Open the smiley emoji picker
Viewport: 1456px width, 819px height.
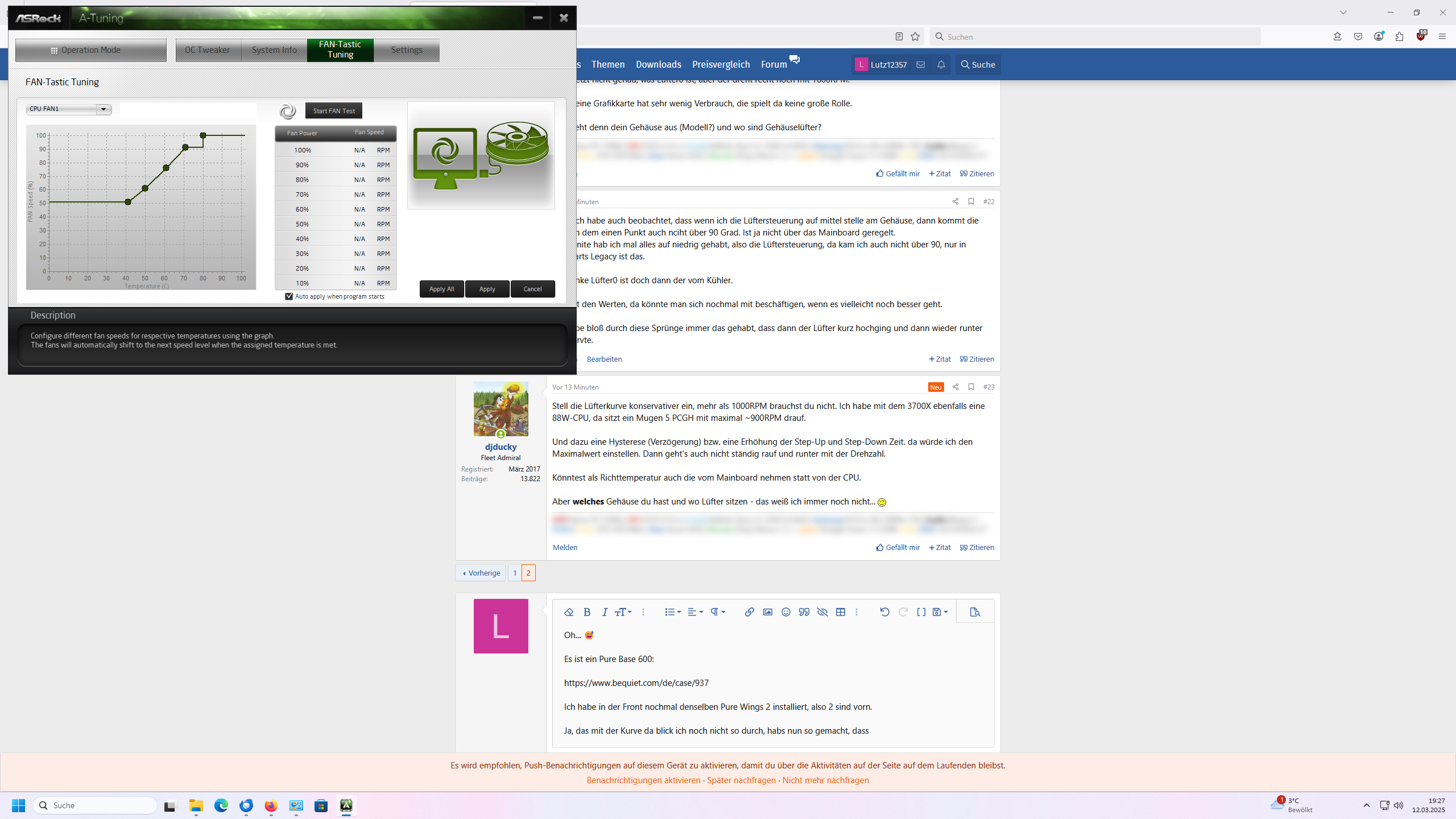tap(785, 612)
